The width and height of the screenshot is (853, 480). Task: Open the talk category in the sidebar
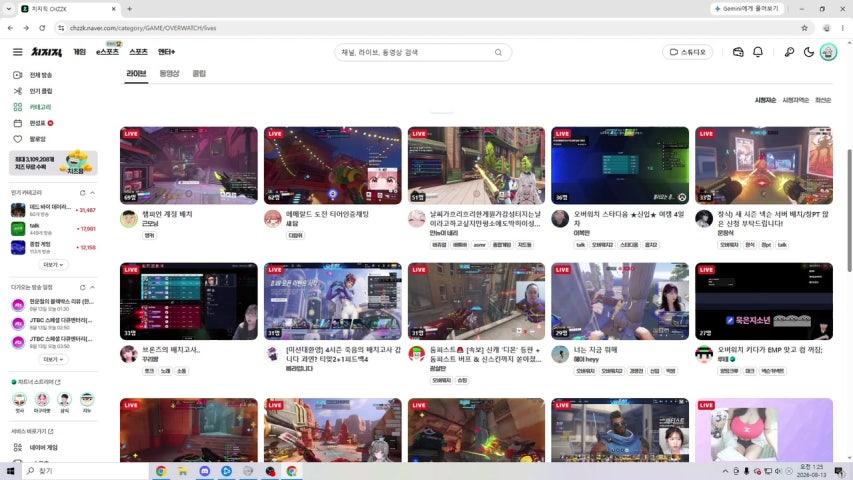pos(53,229)
